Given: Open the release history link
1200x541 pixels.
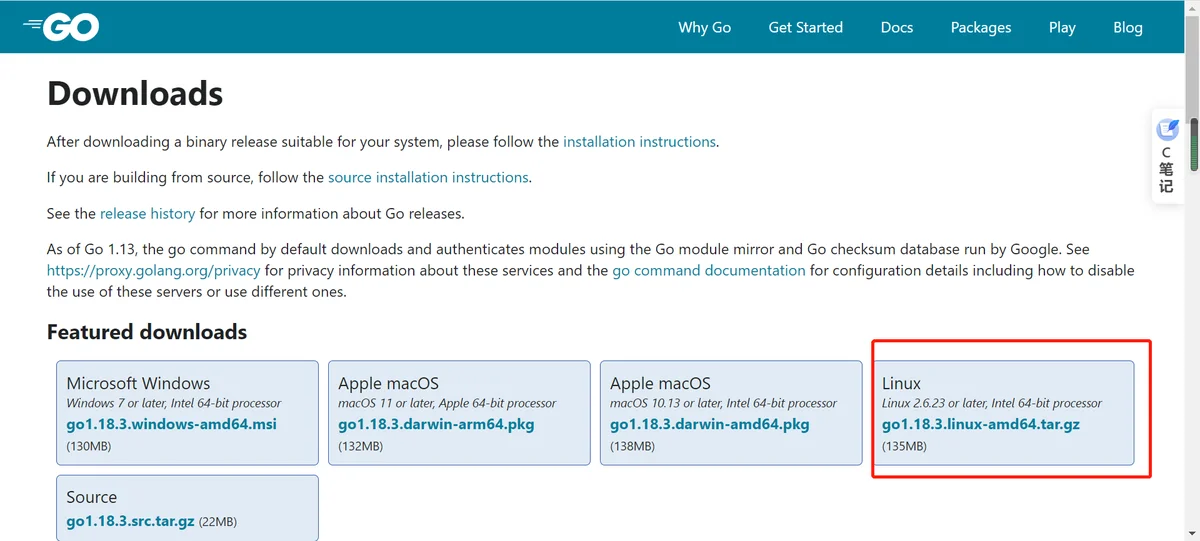Looking at the screenshot, I should click(147, 213).
